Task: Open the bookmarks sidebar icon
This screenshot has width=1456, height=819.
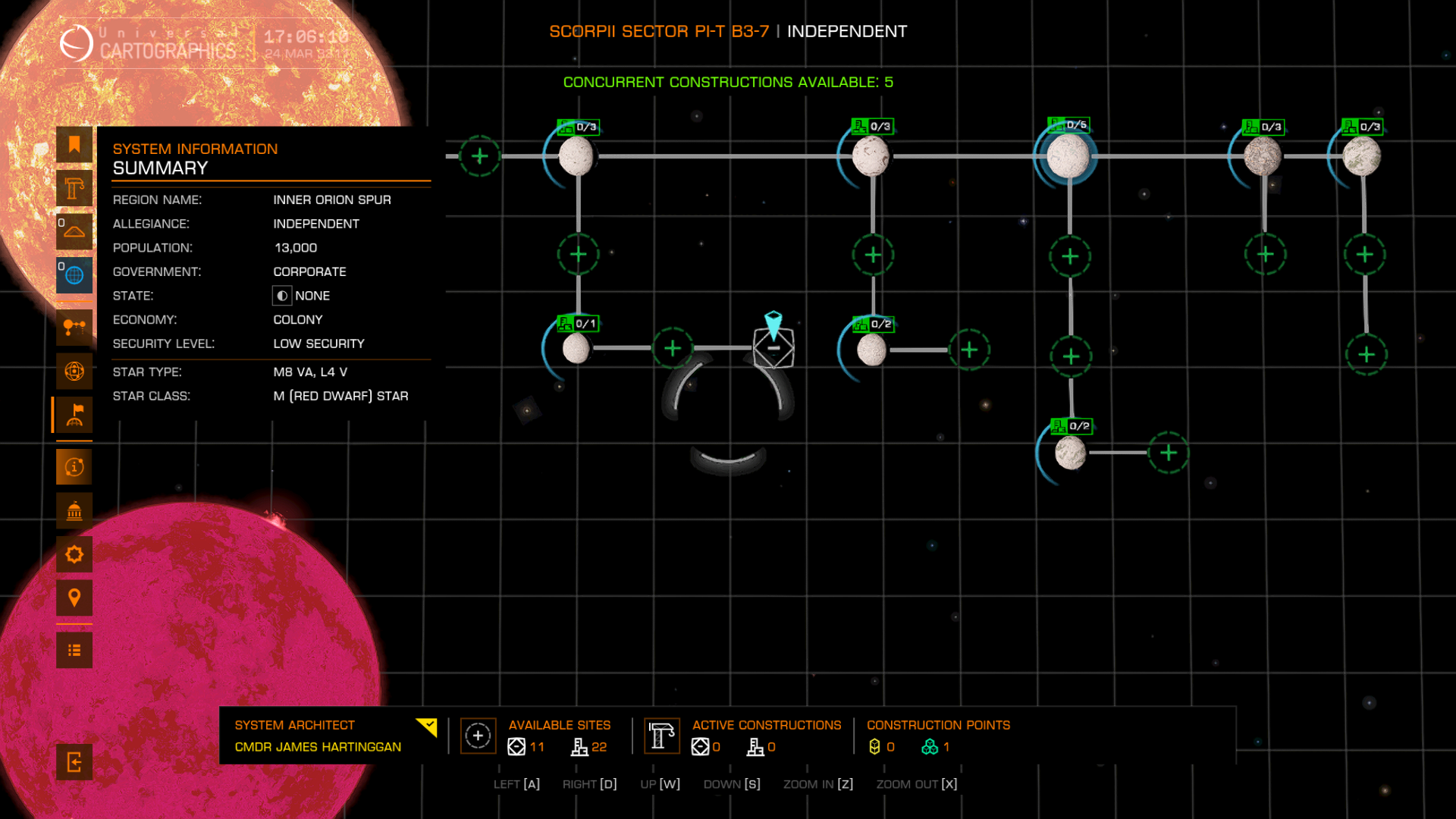Action: [x=74, y=144]
